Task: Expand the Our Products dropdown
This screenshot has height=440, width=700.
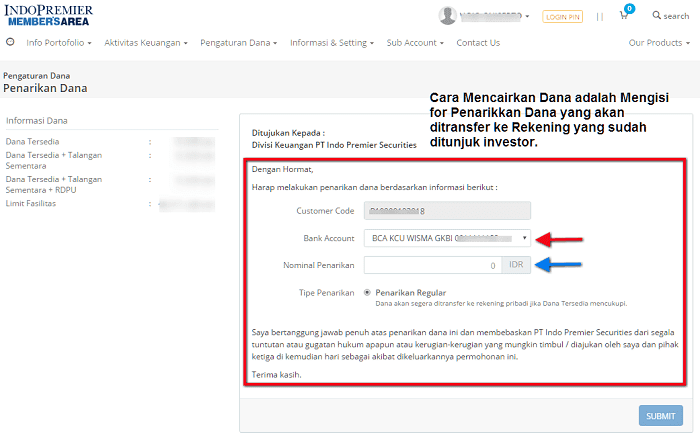Action: pos(659,43)
